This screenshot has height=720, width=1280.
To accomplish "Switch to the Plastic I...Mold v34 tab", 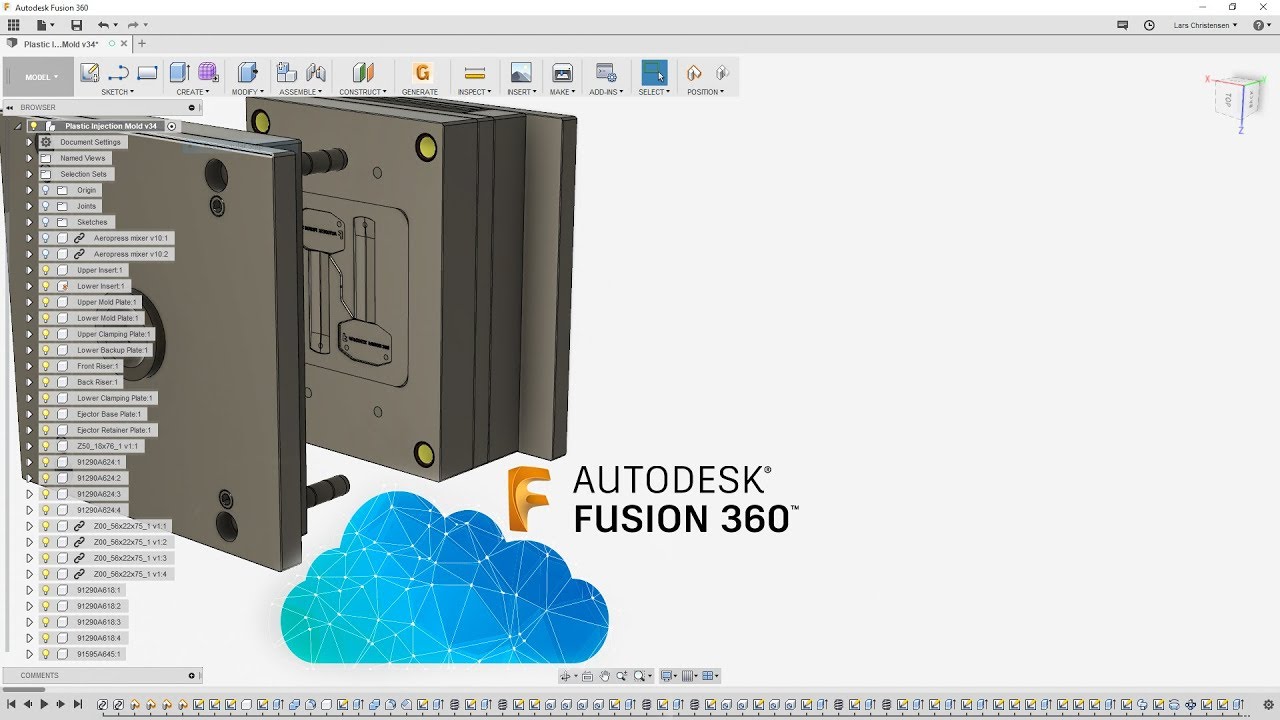I will pyautogui.click(x=61, y=44).
